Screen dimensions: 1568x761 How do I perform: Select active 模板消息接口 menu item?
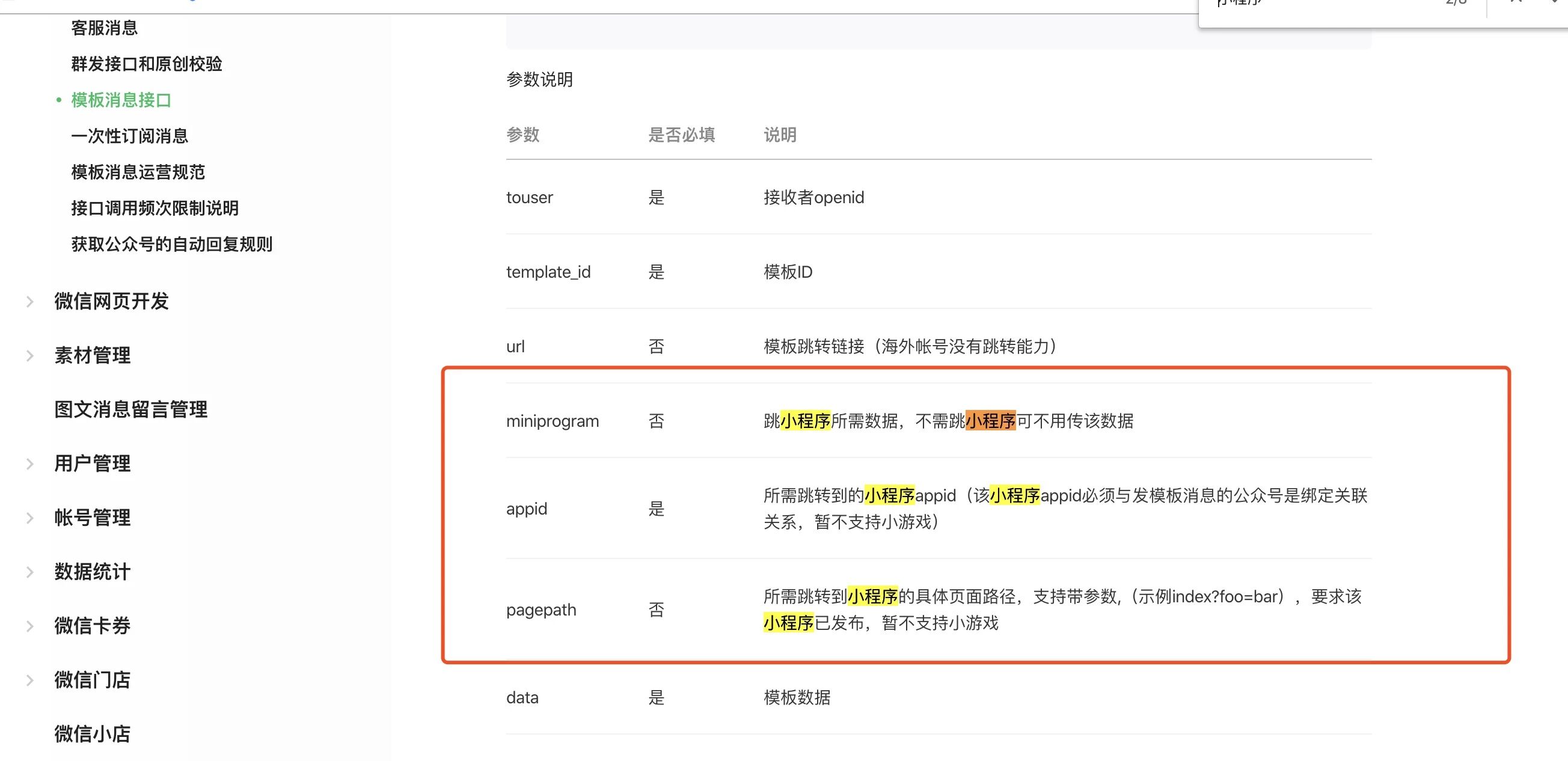pyautogui.click(x=120, y=100)
